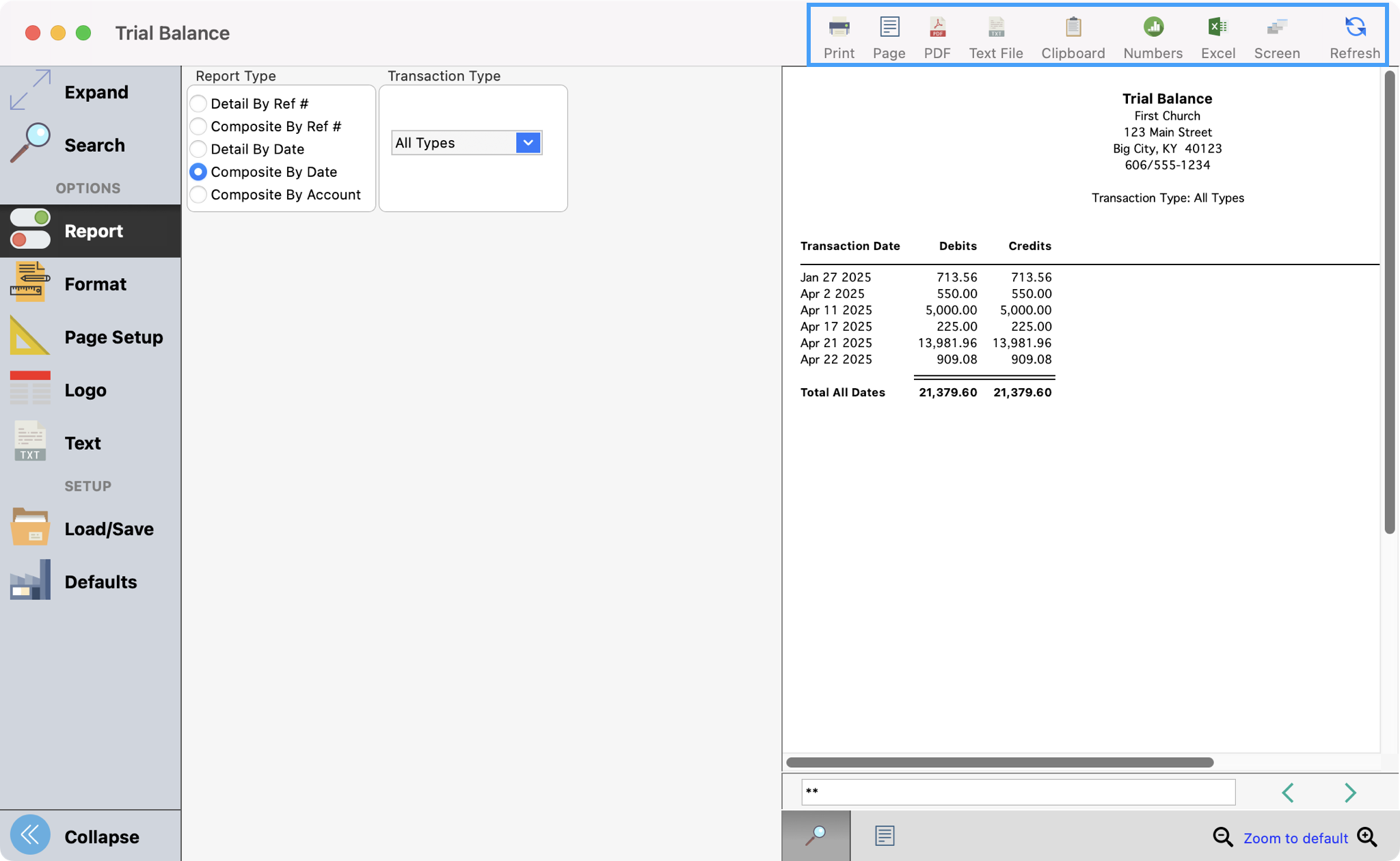Viewport: 1400px width, 861px height.
Task: Open the Defaults settings
Action: [100, 582]
